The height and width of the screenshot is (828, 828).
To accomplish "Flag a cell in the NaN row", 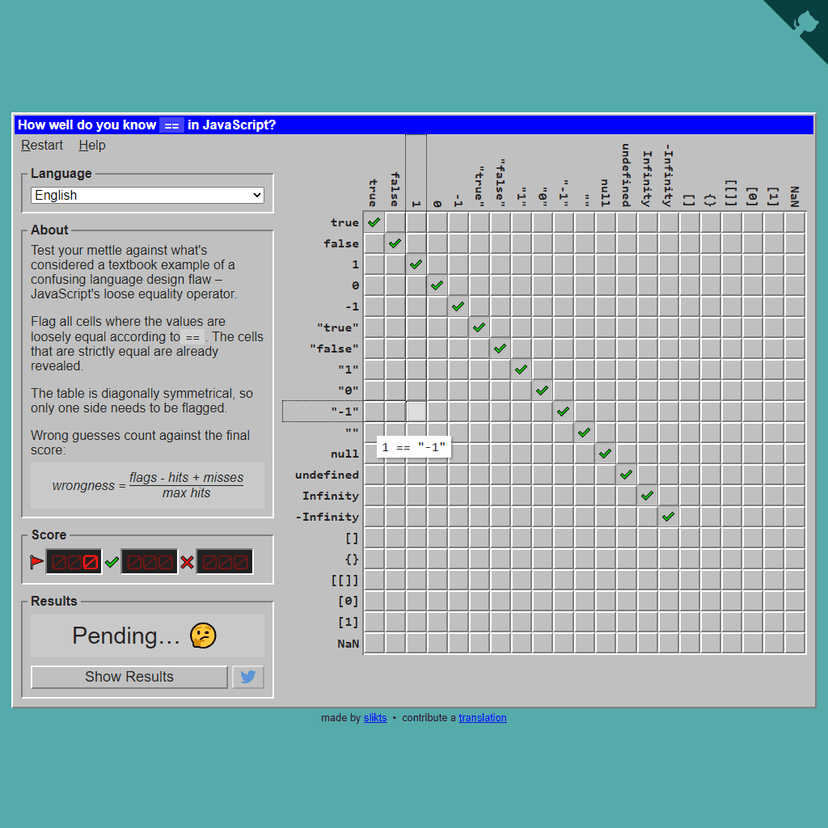I will point(373,643).
